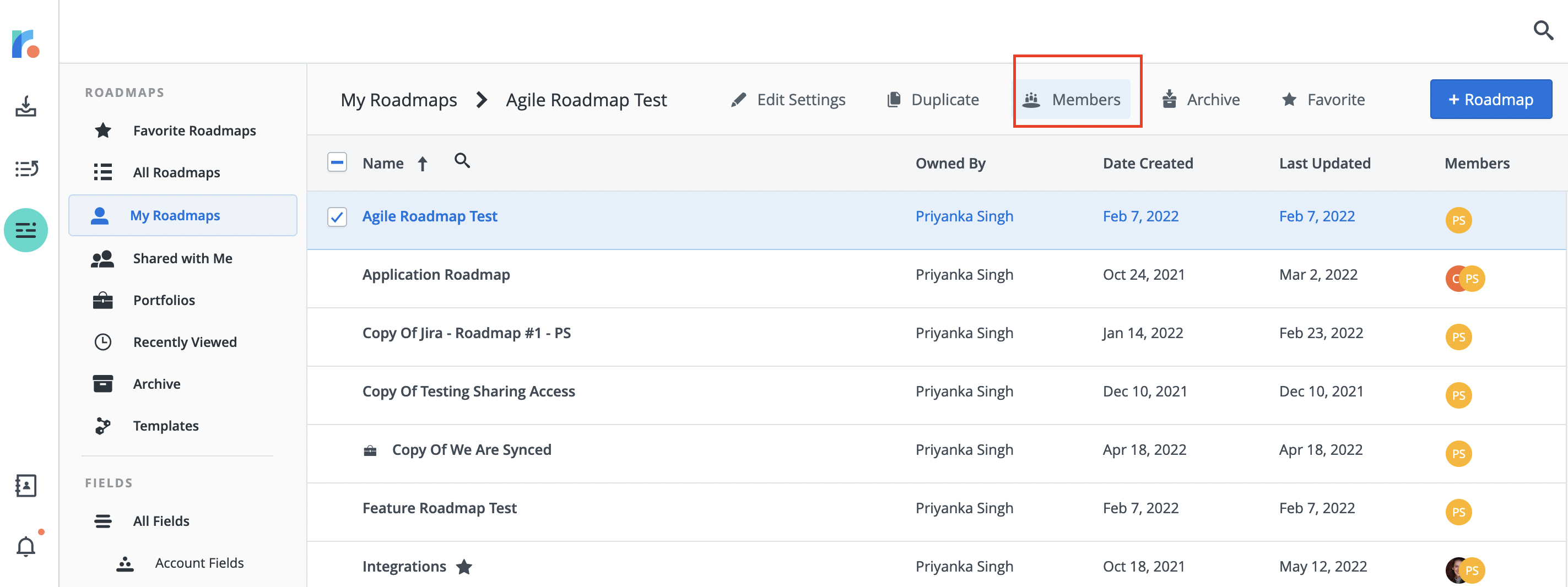The width and height of the screenshot is (1568, 587).
Task: Click the + Roadmap button
Action: tap(1491, 99)
